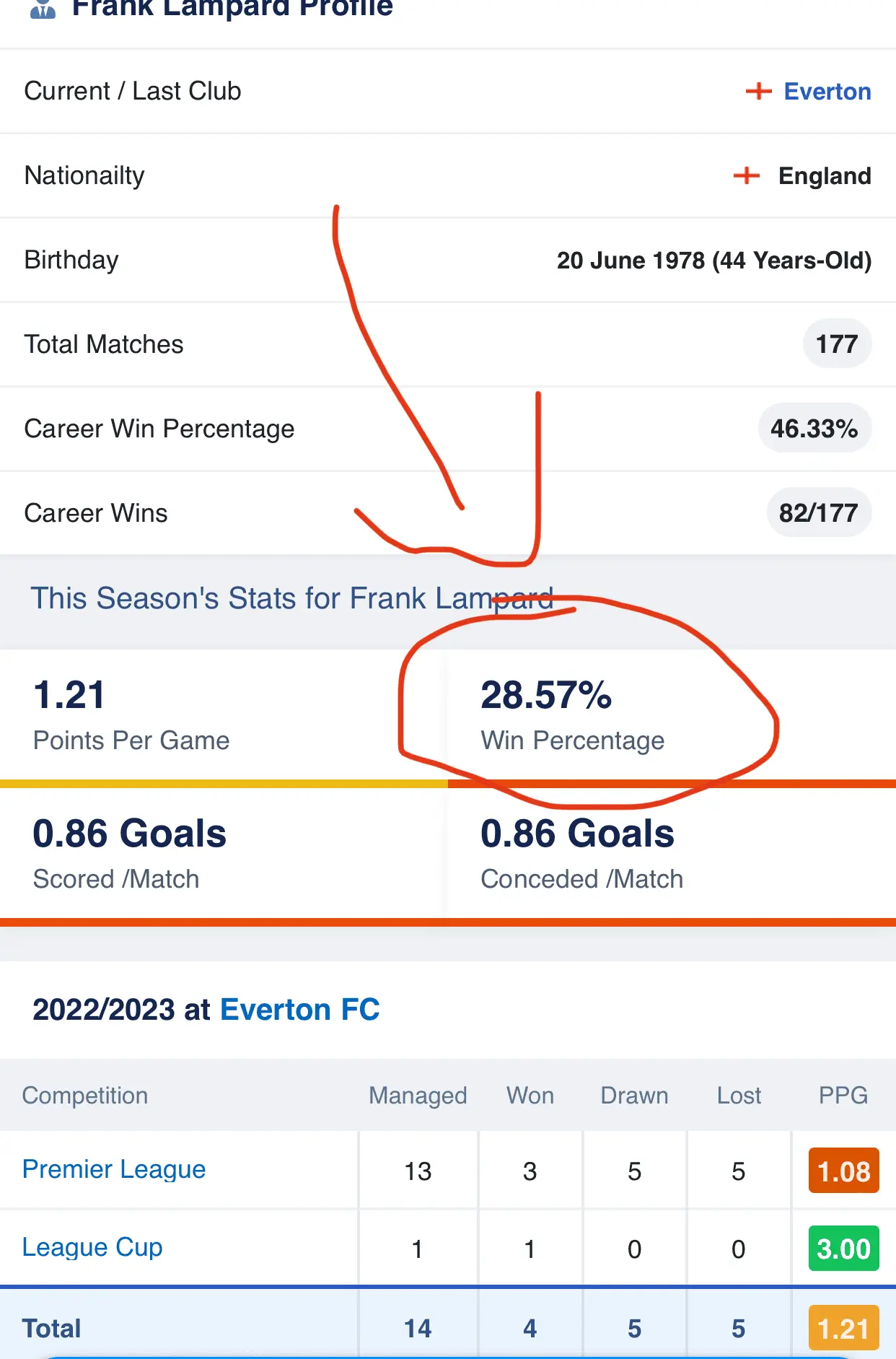Click the 46.33% career win badge

(x=814, y=429)
